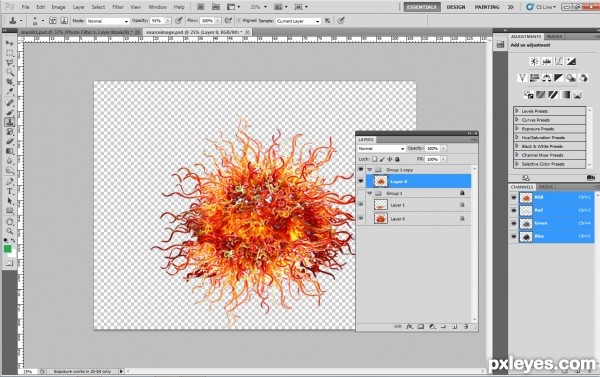Add a Brightness/Contrast adjustment
The width and height of the screenshot is (600, 377).
pos(534,61)
